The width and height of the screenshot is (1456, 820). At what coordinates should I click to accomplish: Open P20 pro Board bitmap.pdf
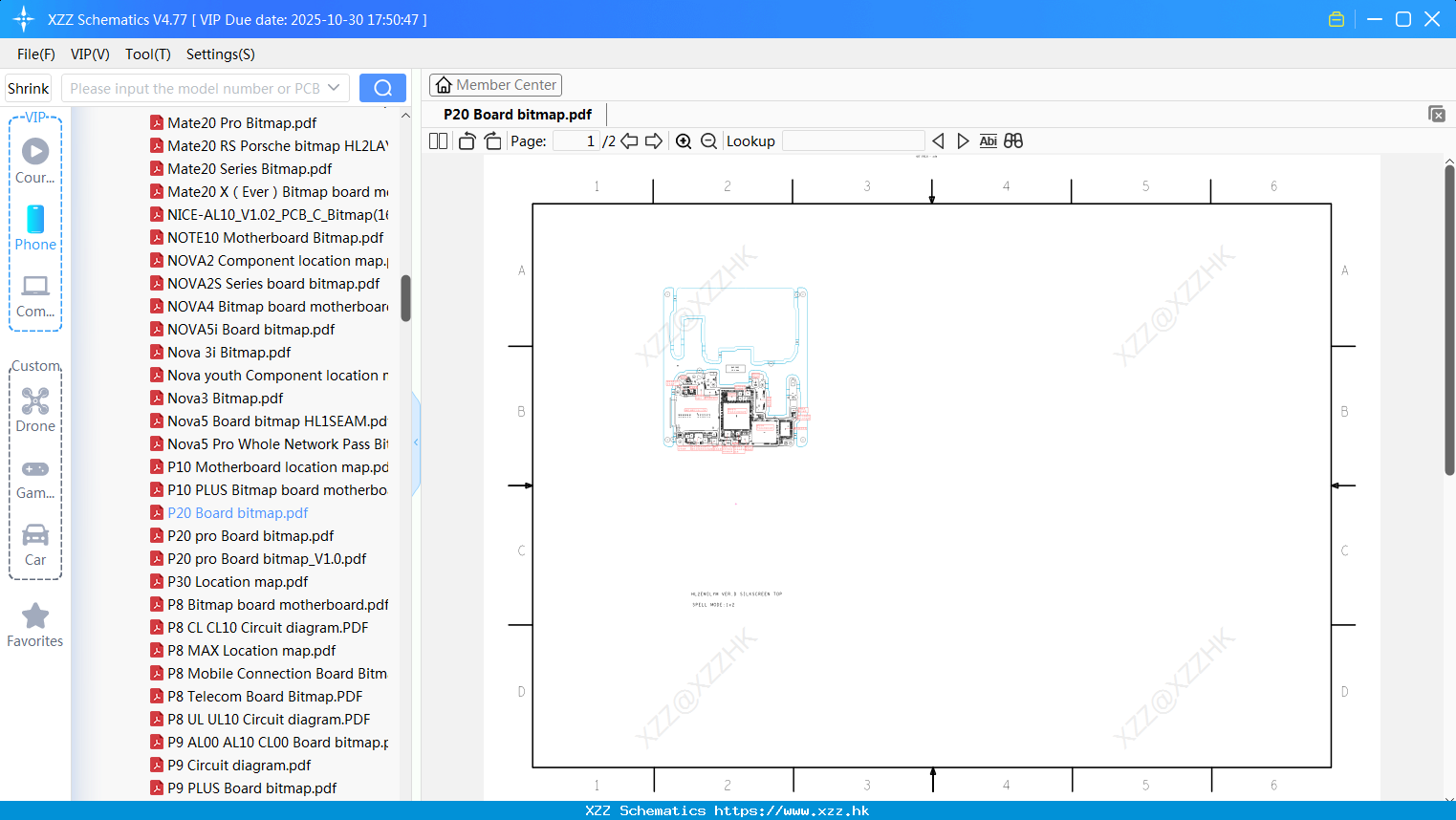[x=242, y=535]
